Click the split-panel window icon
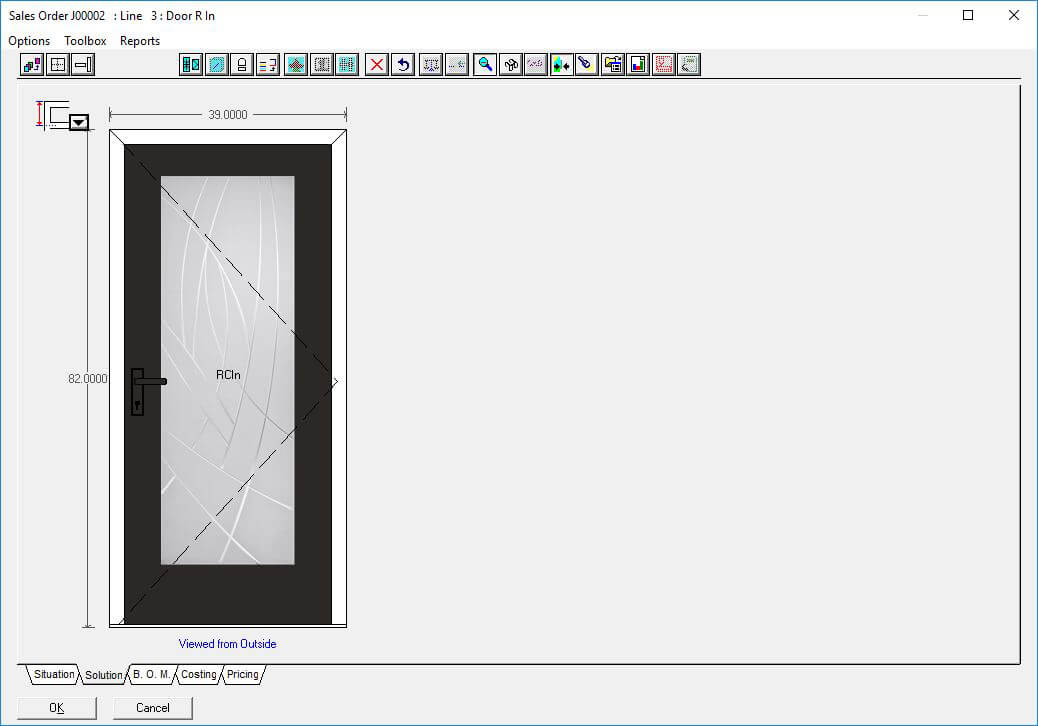Screen dimensions: 1038x726 (191, 65)
